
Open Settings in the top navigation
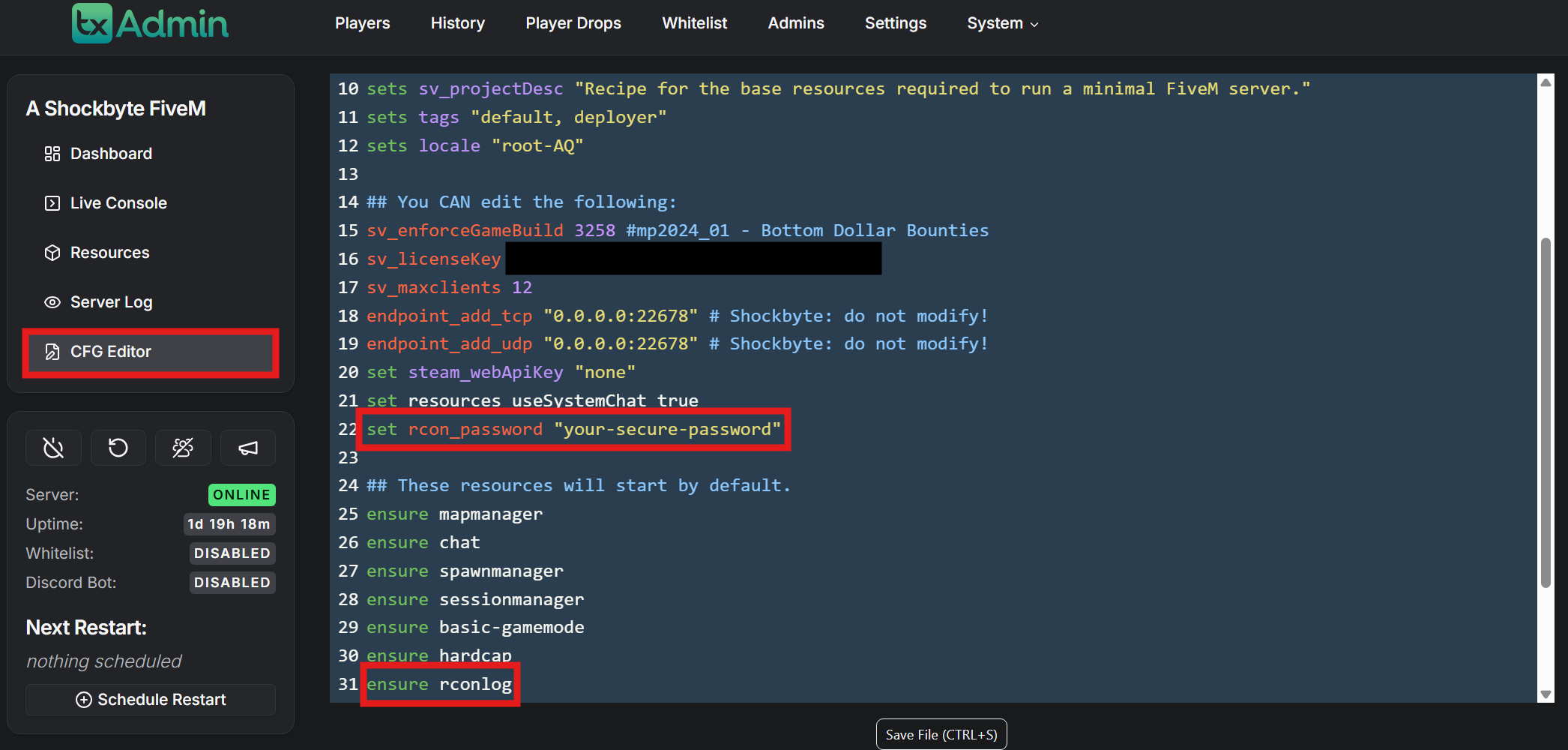(x=895, y=23)
